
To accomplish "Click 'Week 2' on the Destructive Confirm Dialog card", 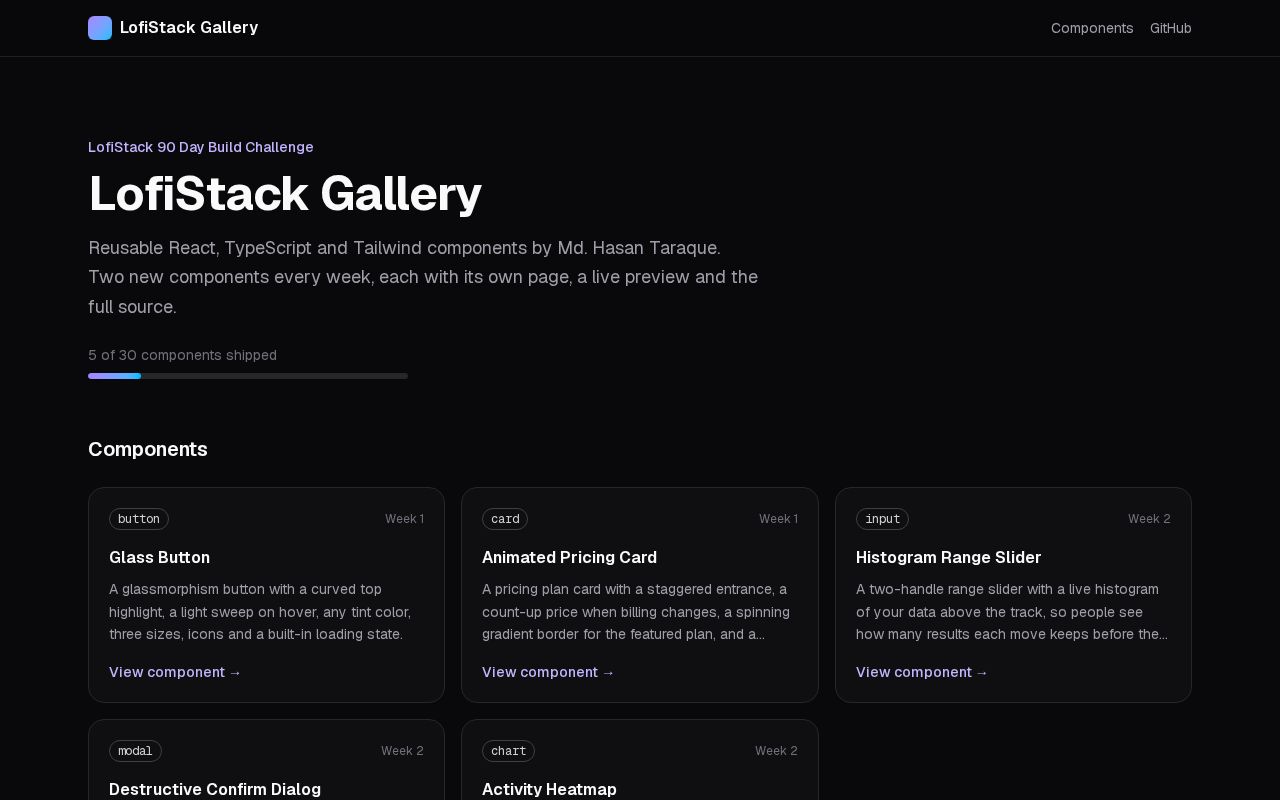I will 402,751.
